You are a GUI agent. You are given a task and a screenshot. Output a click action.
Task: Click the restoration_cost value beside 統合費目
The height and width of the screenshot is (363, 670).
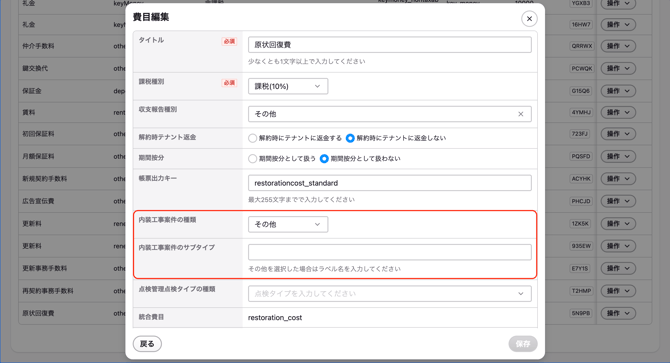click(275, 317)
